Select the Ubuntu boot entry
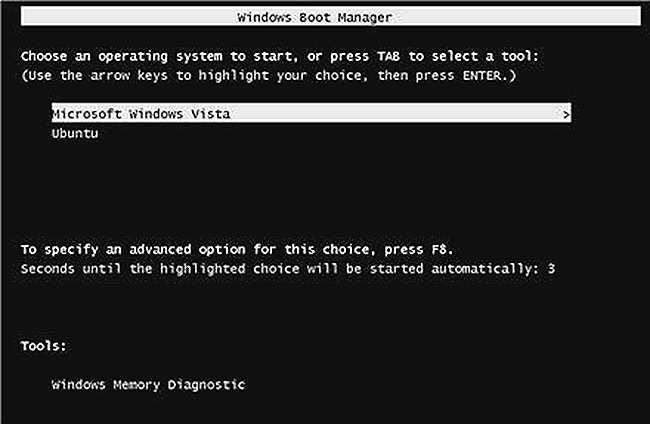The height and width of the screenshot is (424, 650). pyautogui.click(x=75, y=132)
